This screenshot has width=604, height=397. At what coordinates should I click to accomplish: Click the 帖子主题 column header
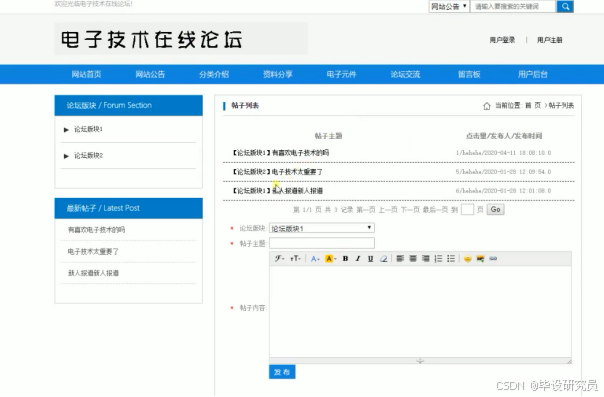[329, 136]
